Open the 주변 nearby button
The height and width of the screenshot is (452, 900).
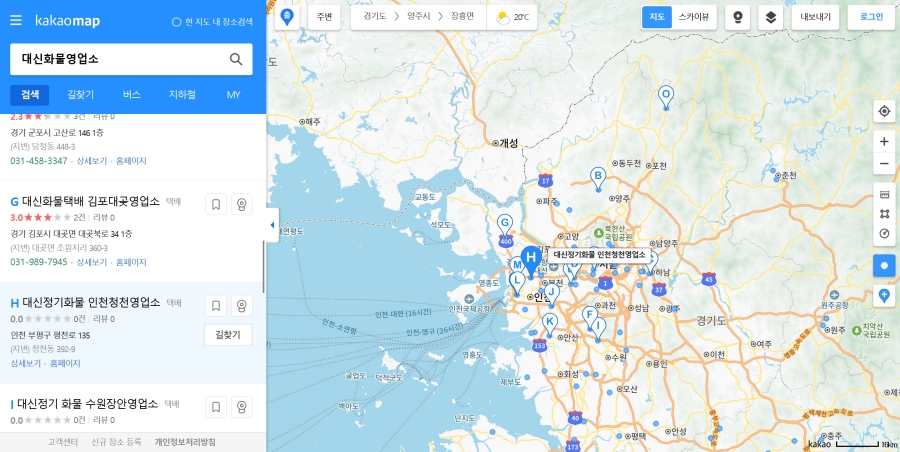(x=324, y=17)
